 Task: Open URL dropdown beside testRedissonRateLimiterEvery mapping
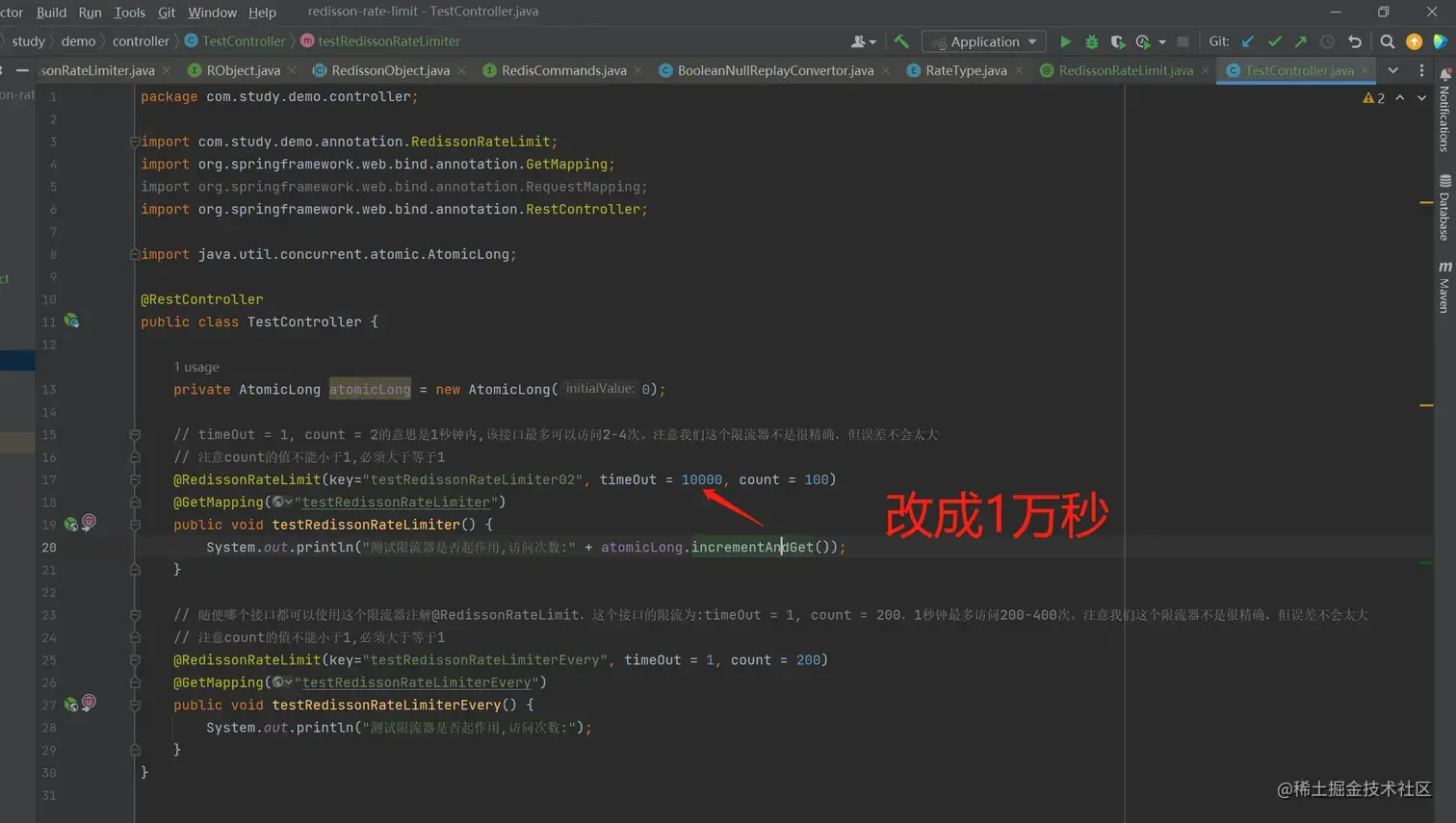282,682
